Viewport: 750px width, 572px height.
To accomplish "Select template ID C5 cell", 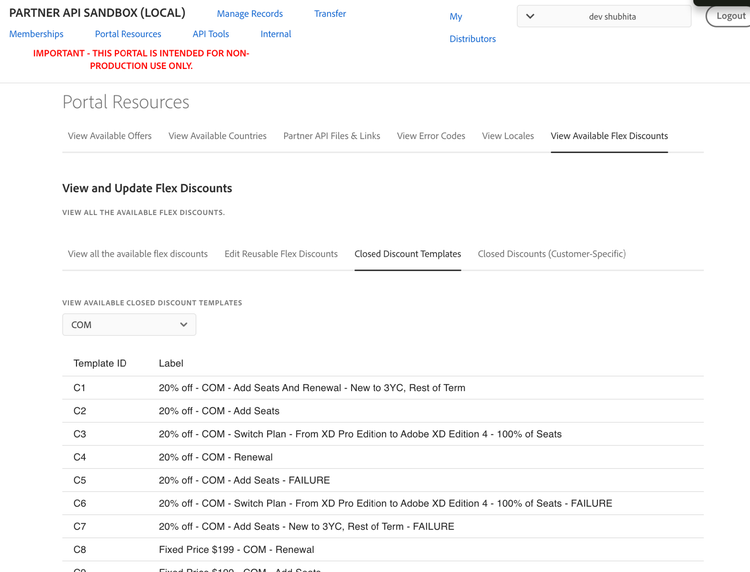I will click(x=79, y=480).
